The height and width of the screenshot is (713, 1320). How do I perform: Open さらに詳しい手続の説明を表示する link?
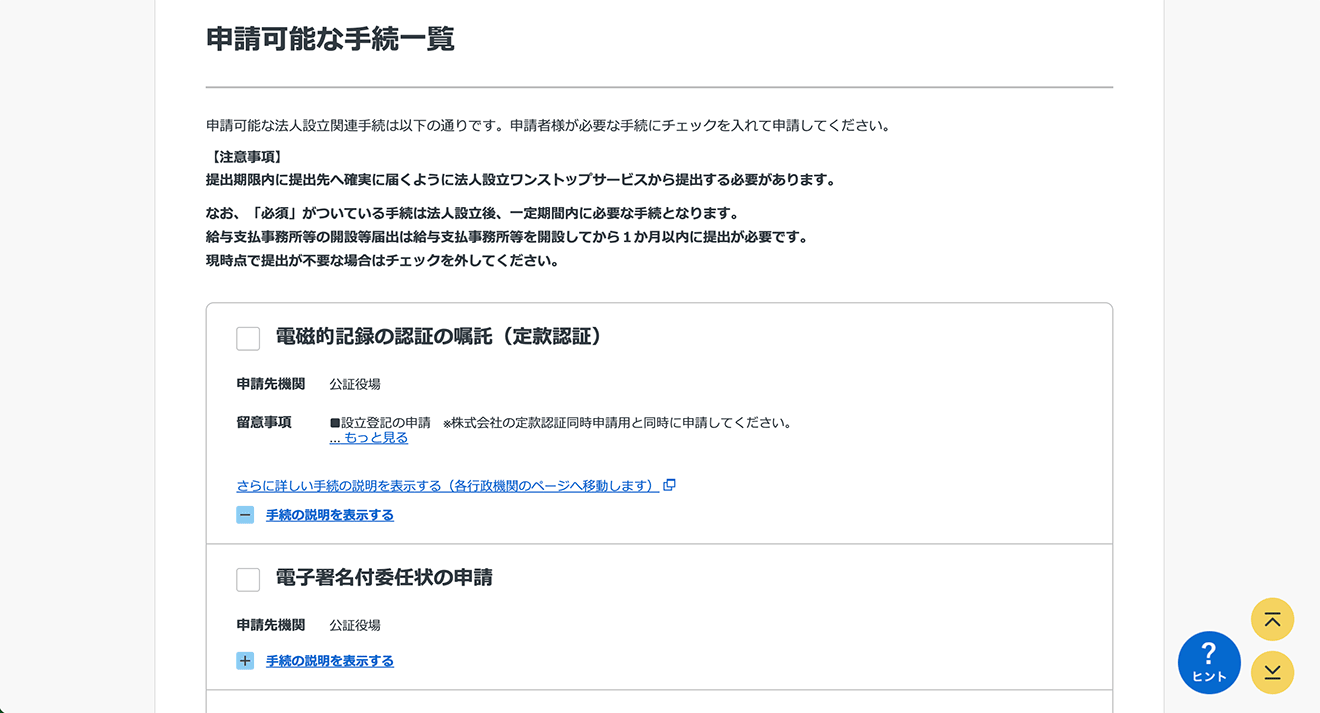448,486
